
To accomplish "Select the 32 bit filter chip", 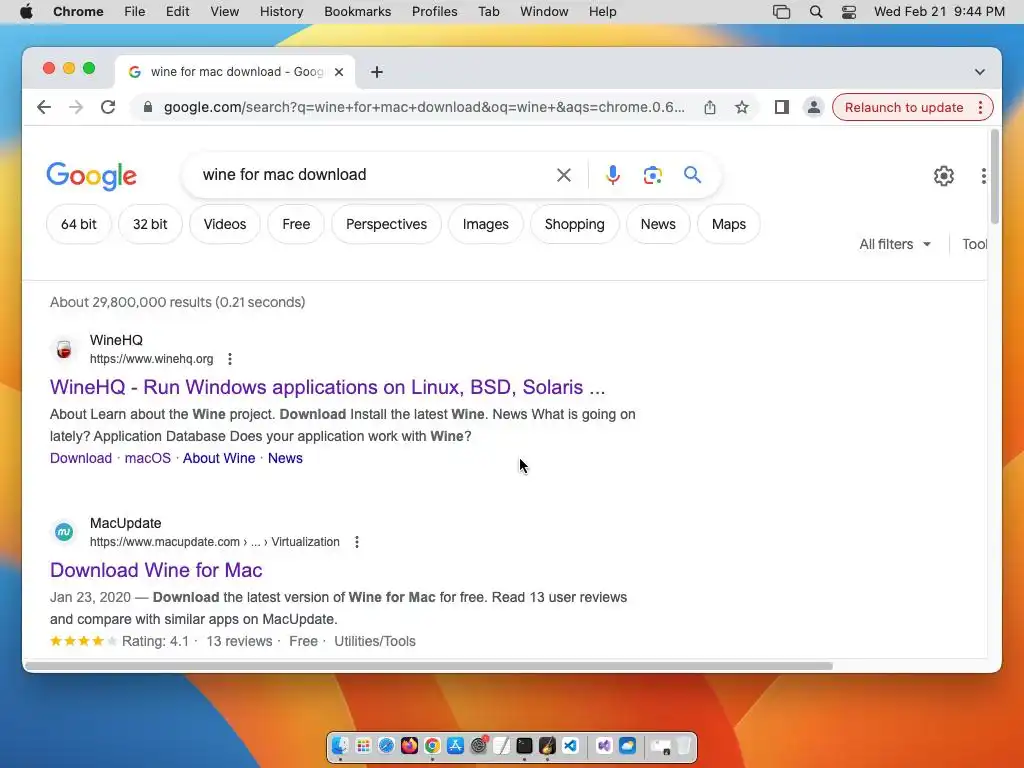I will click(x=150, y=224).
